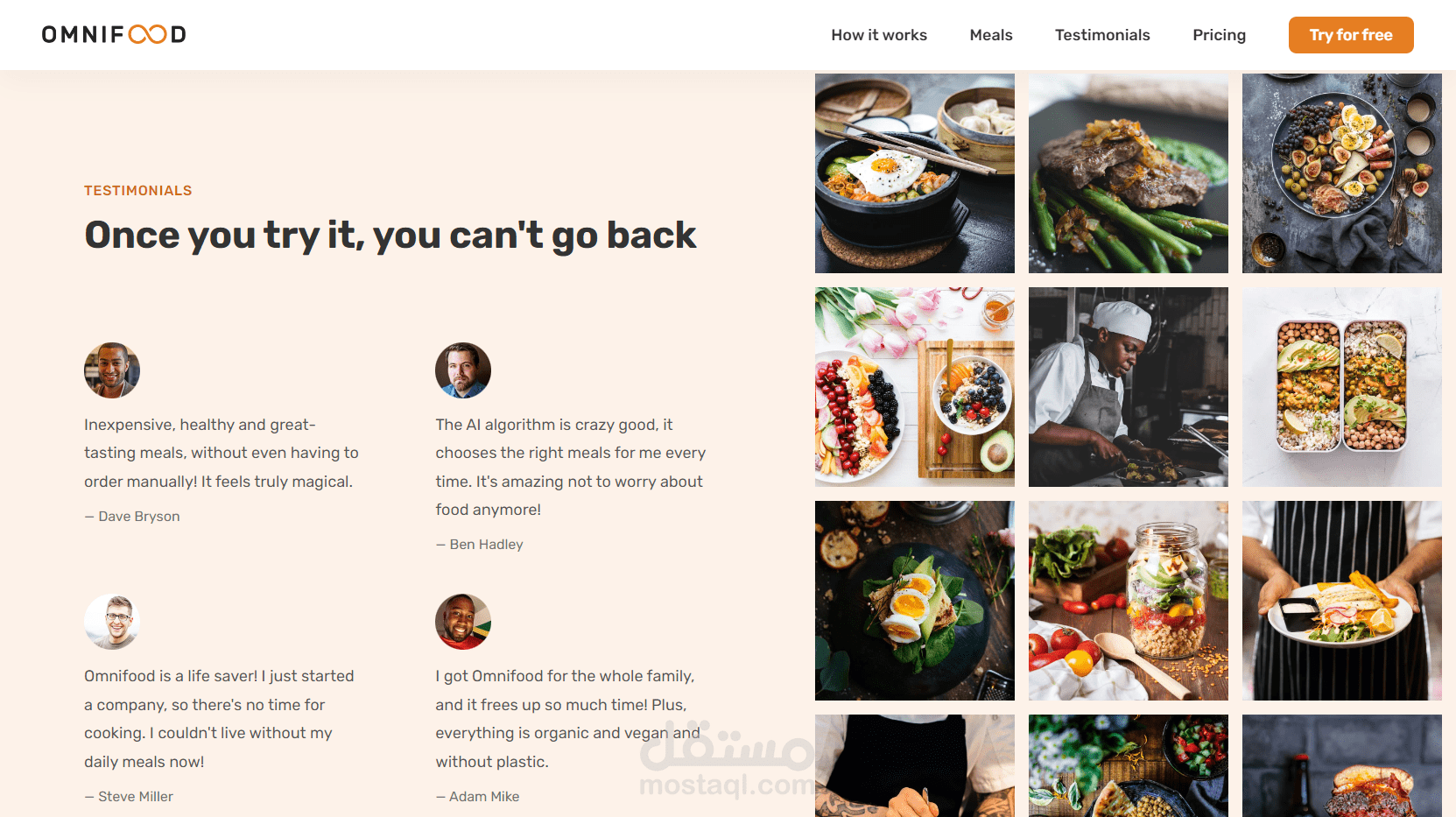Open the fig and fruit platter photo
This screenshot has height=817, width=1456.
1342,173
